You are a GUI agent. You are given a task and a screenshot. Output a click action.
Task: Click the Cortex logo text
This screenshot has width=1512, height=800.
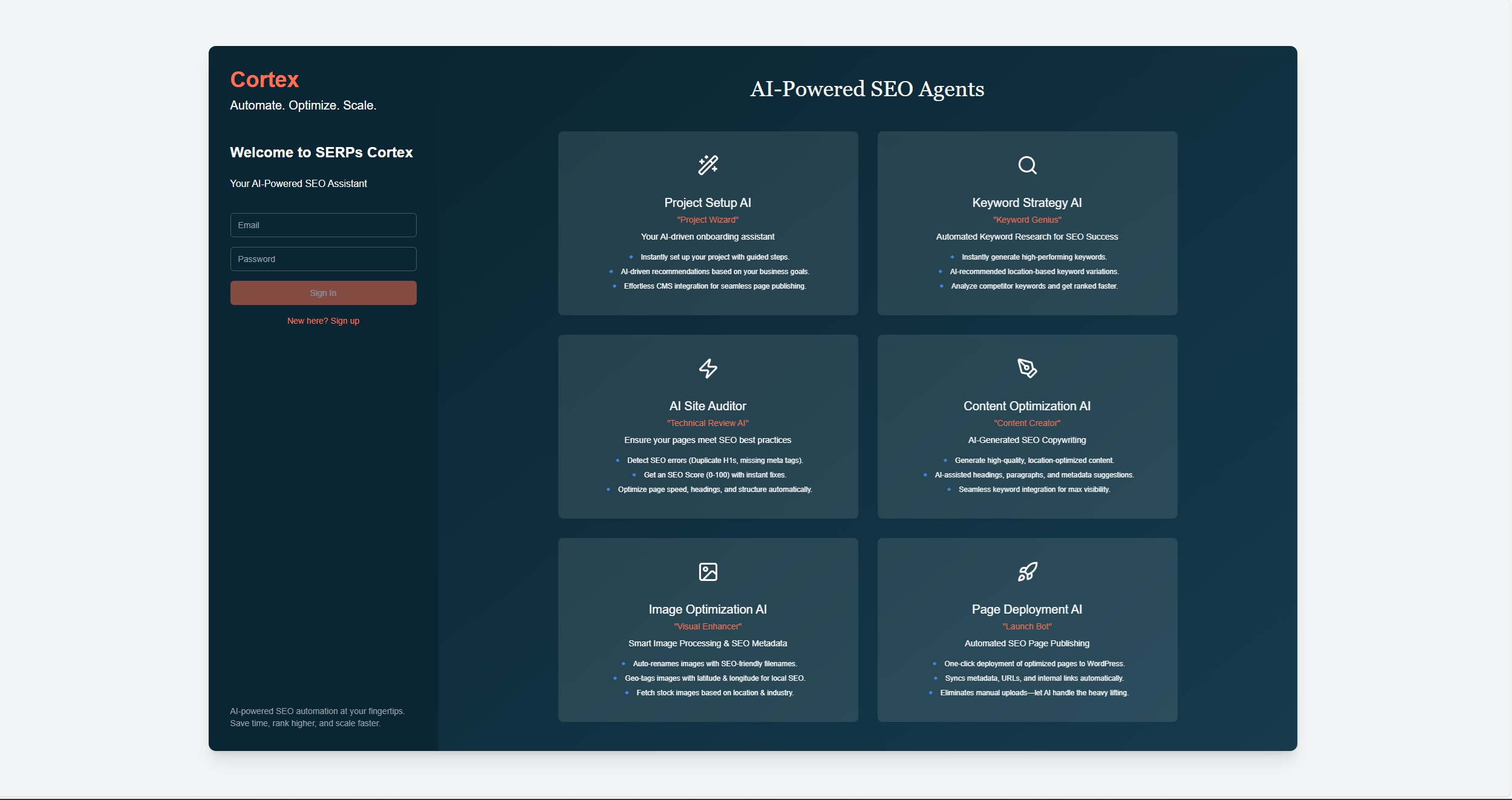[x=264, y=80]
